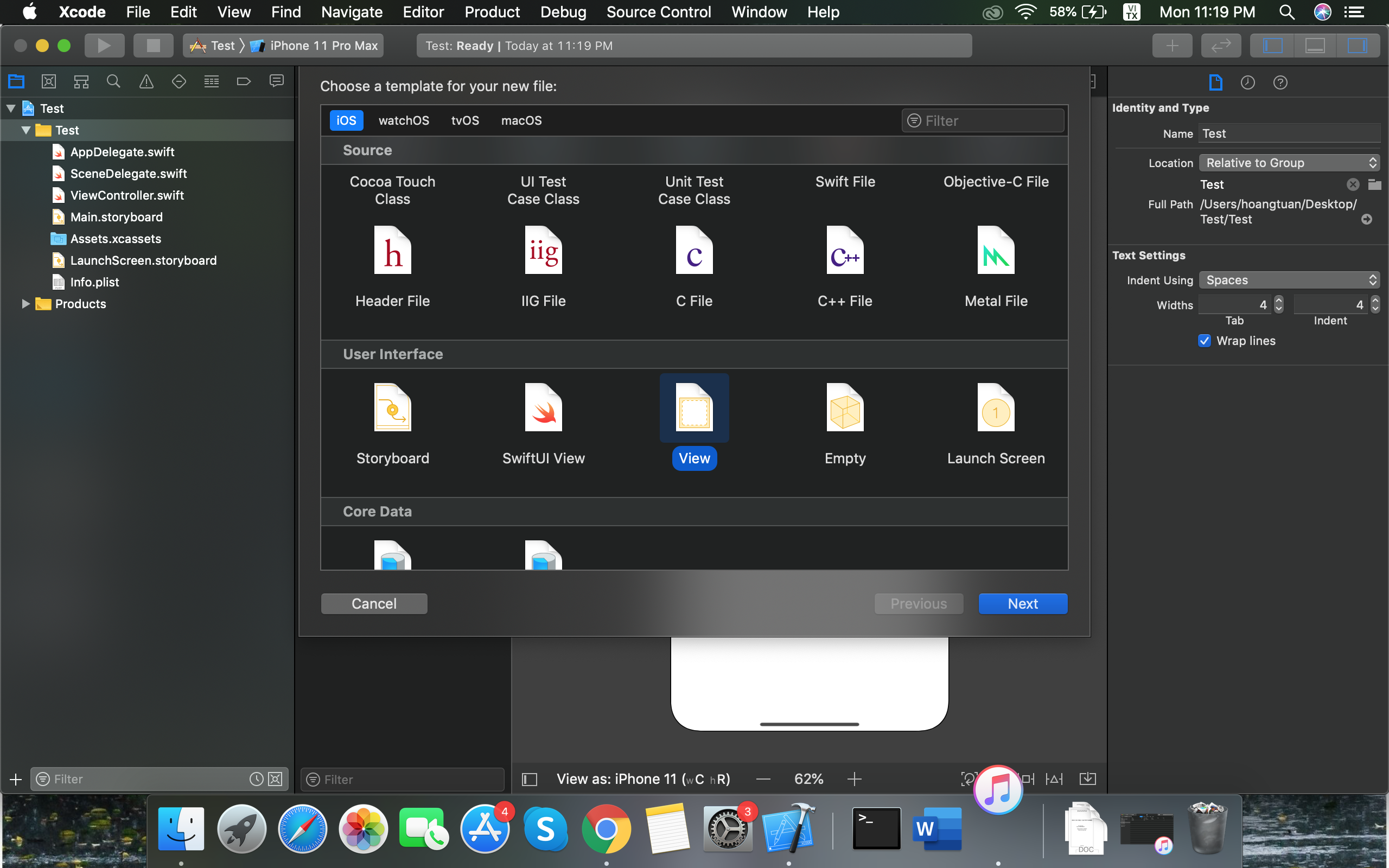Toggle the navigator panel visibility

(x=1272, y=46)
